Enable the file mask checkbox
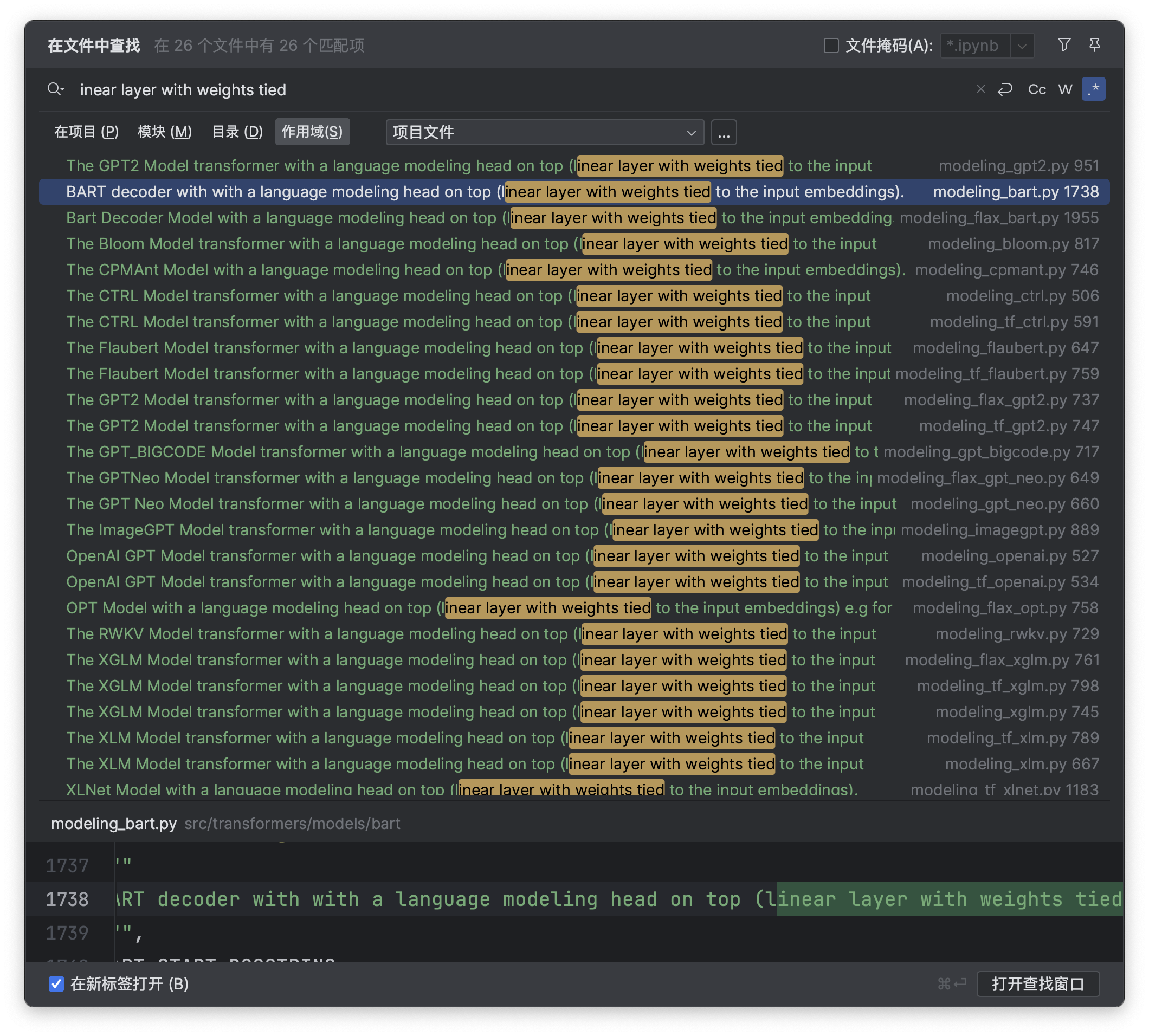The image size is (1149, 1036). click(x=831, y=46)
